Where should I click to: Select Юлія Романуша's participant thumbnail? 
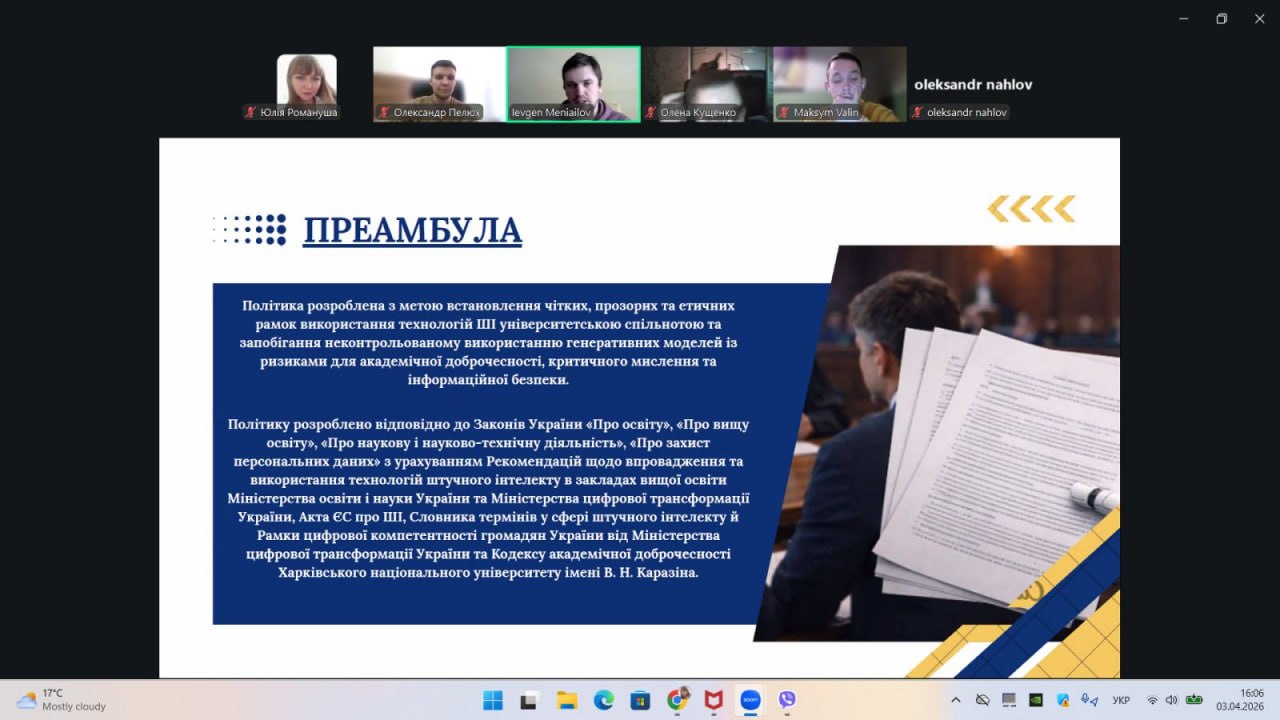[306, 84]
